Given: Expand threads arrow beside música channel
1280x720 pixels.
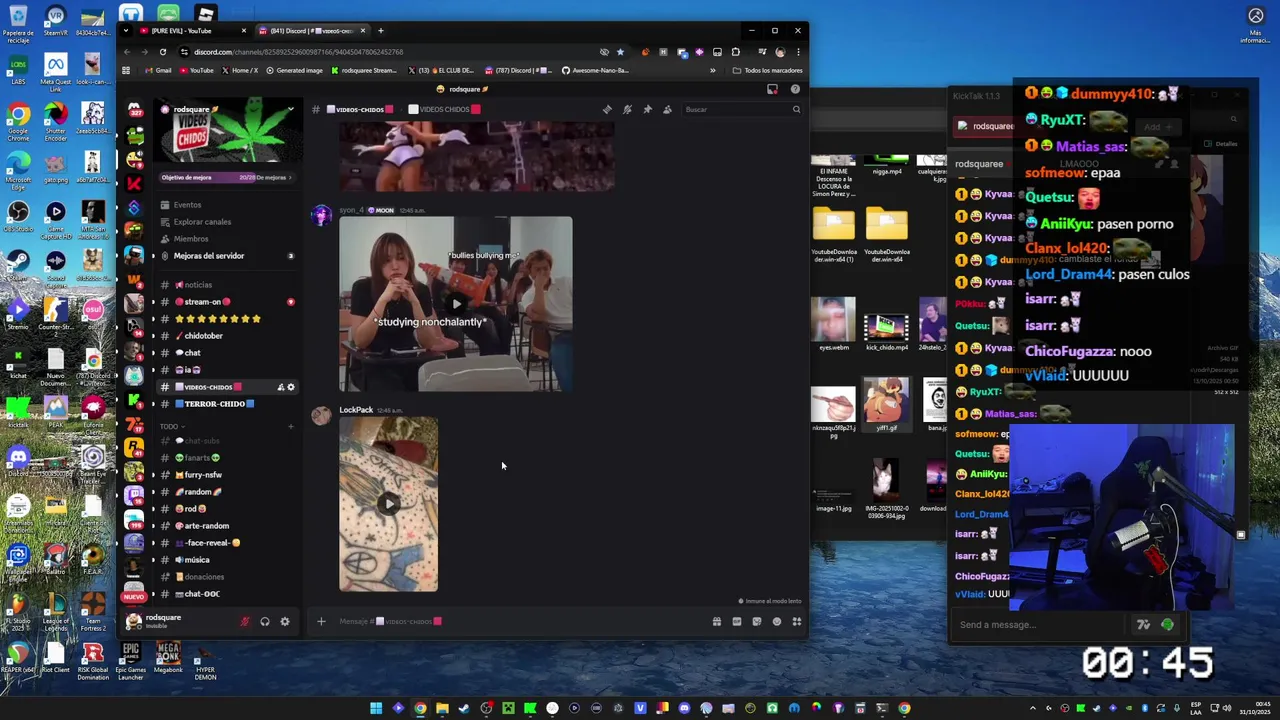Looking at the screenshot, I should coord(153,560).
